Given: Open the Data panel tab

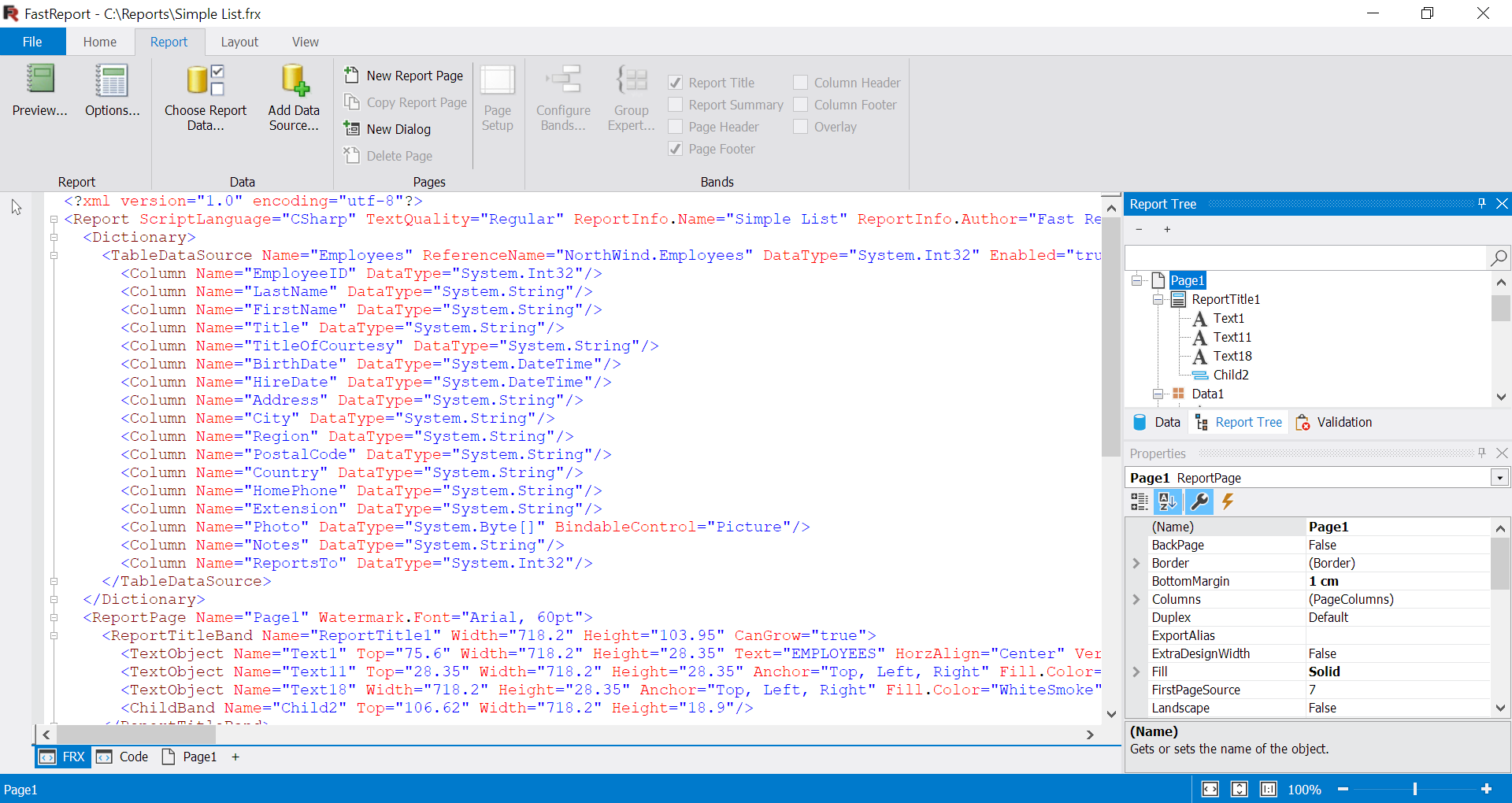Looking at the screenshot, I should (x=1157, y=422).
